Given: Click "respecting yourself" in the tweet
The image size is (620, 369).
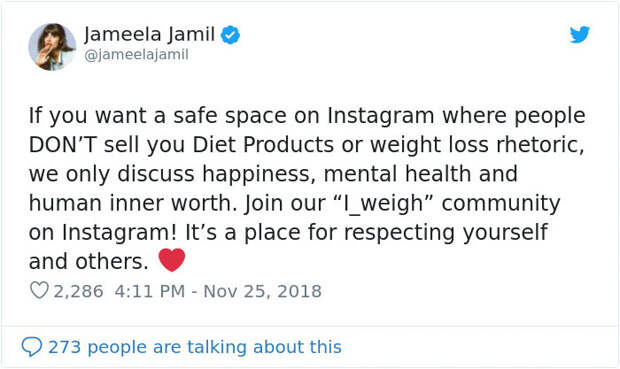Looking at the screenshot, I should point(446,233).
